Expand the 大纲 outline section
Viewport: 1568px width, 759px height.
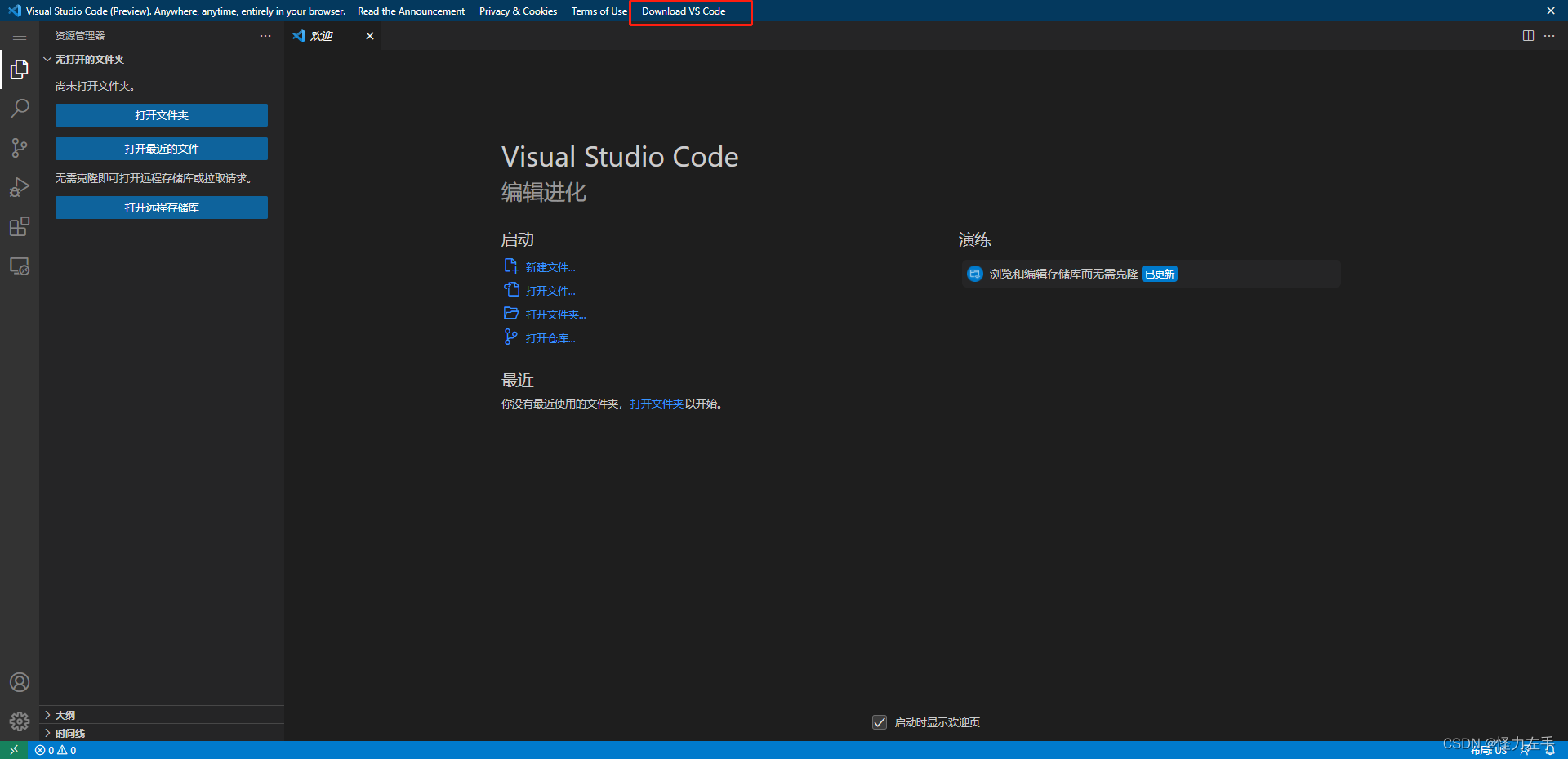point(162,715)
